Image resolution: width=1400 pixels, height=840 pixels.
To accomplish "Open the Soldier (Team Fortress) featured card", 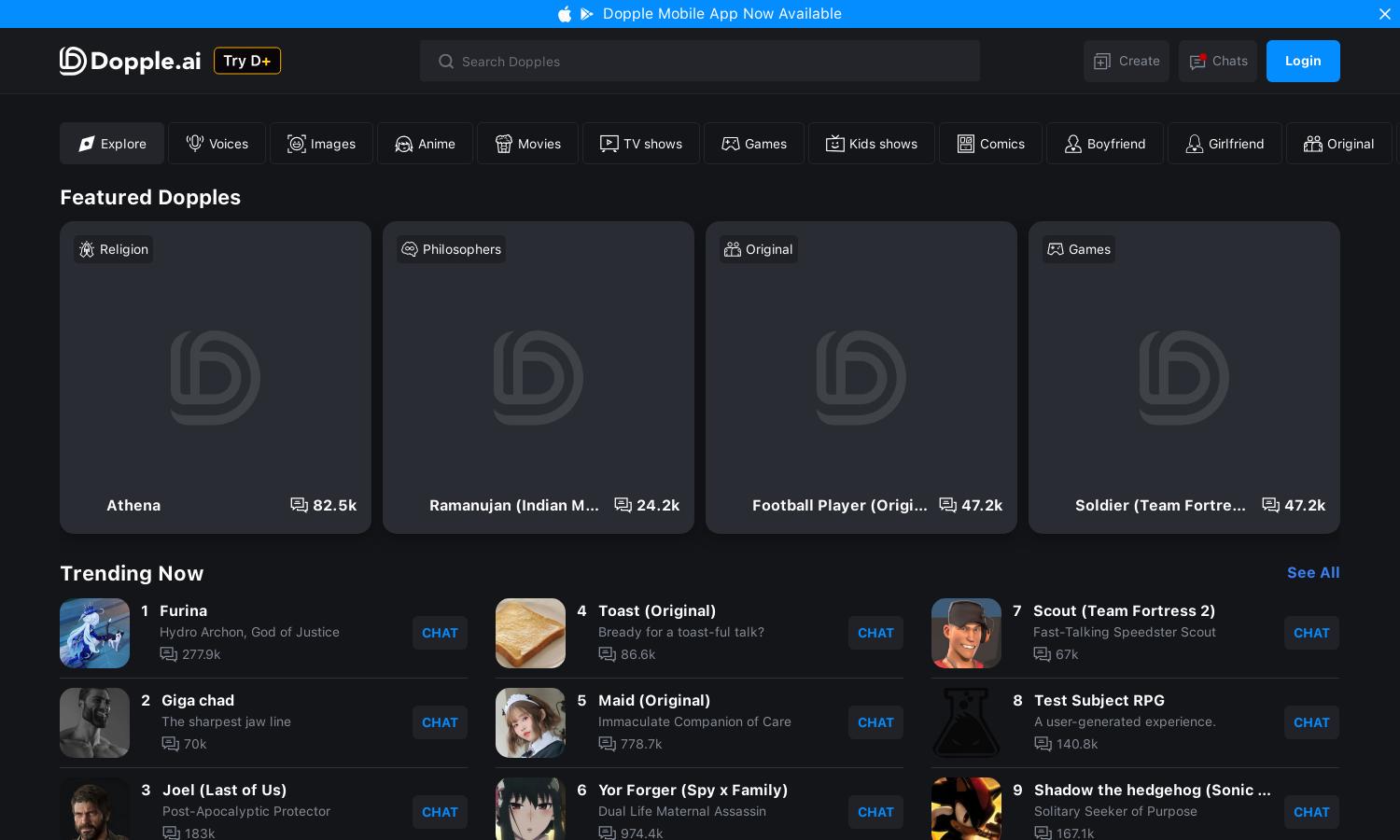I will (1184, 377).
